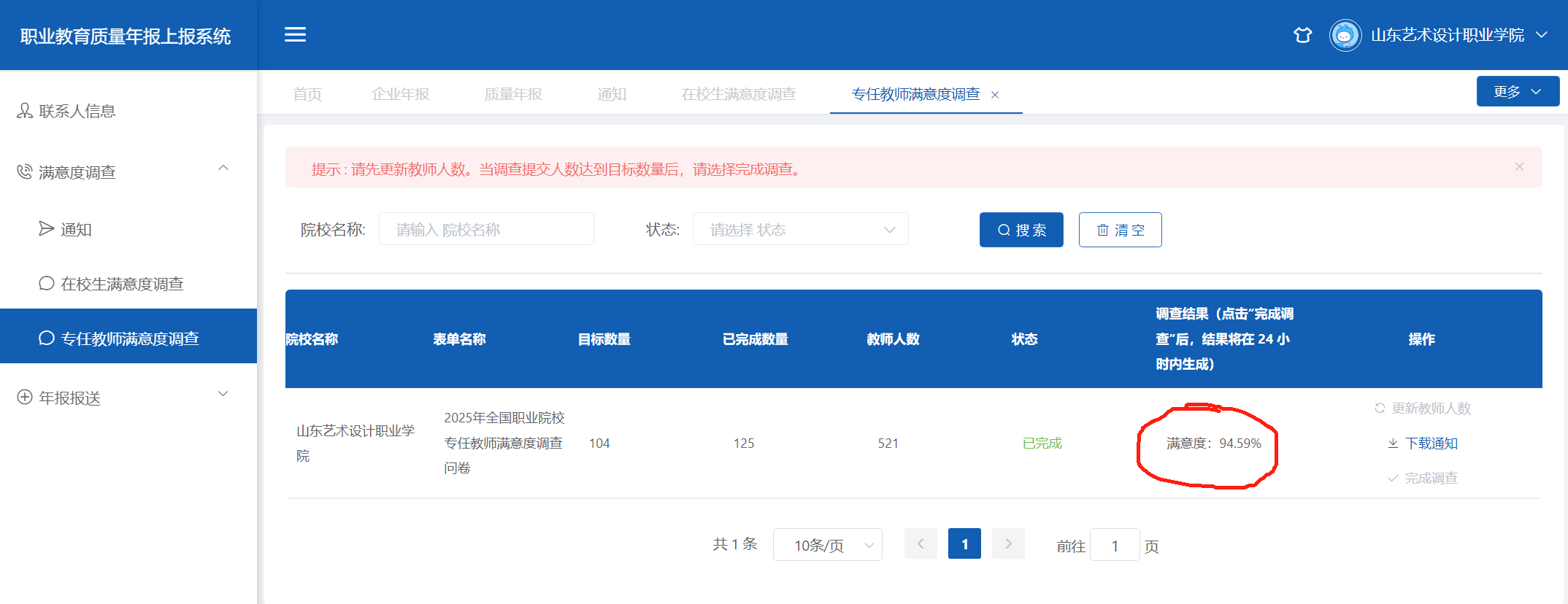The height and width of the screenshot is (604, 1568).
Task: Switch to the 质量年报 tab
Action: click(512, 94)
